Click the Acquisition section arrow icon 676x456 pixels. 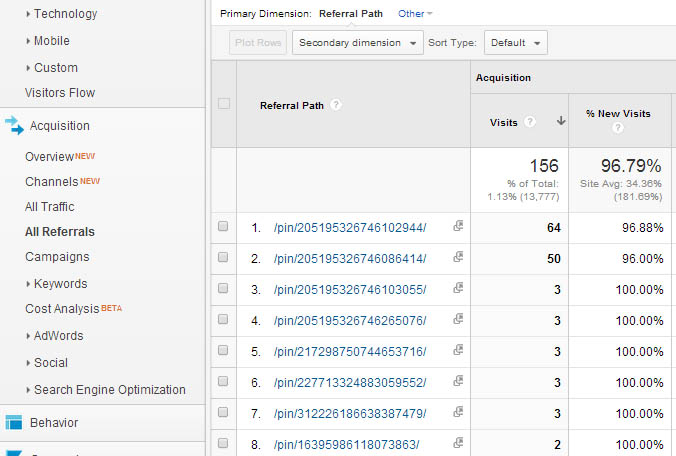pos(13,125)
